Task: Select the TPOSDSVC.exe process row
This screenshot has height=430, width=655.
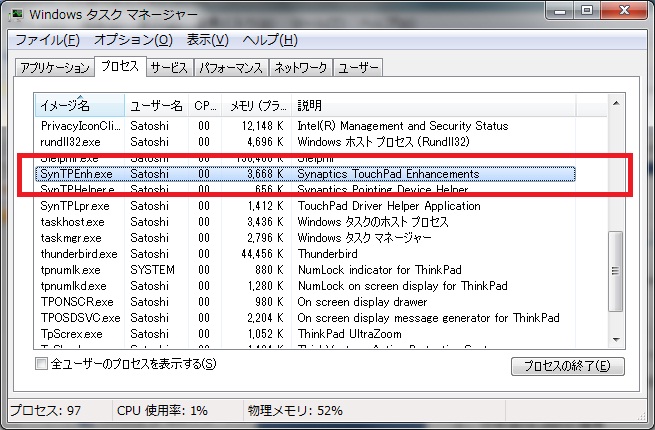Action: (305, 318)
